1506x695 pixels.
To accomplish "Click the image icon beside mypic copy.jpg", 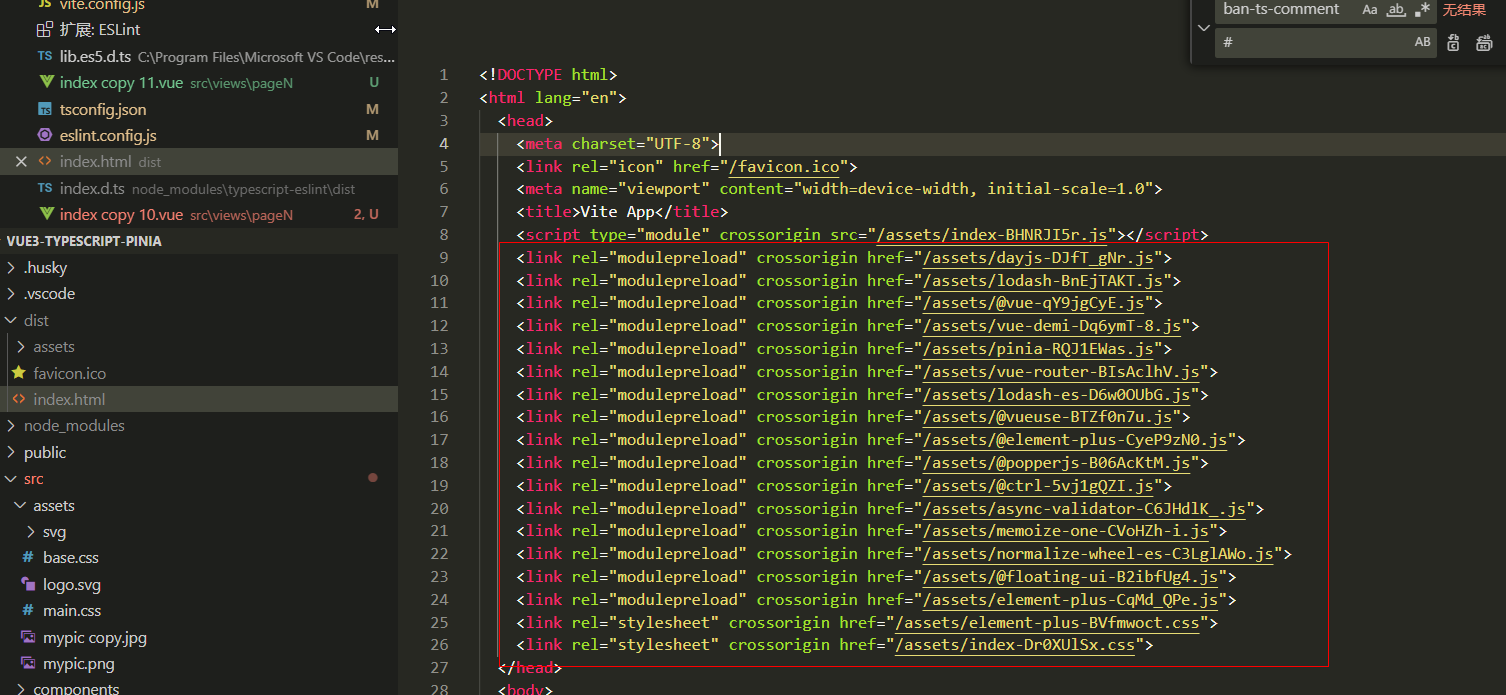I will click(28, 637).
